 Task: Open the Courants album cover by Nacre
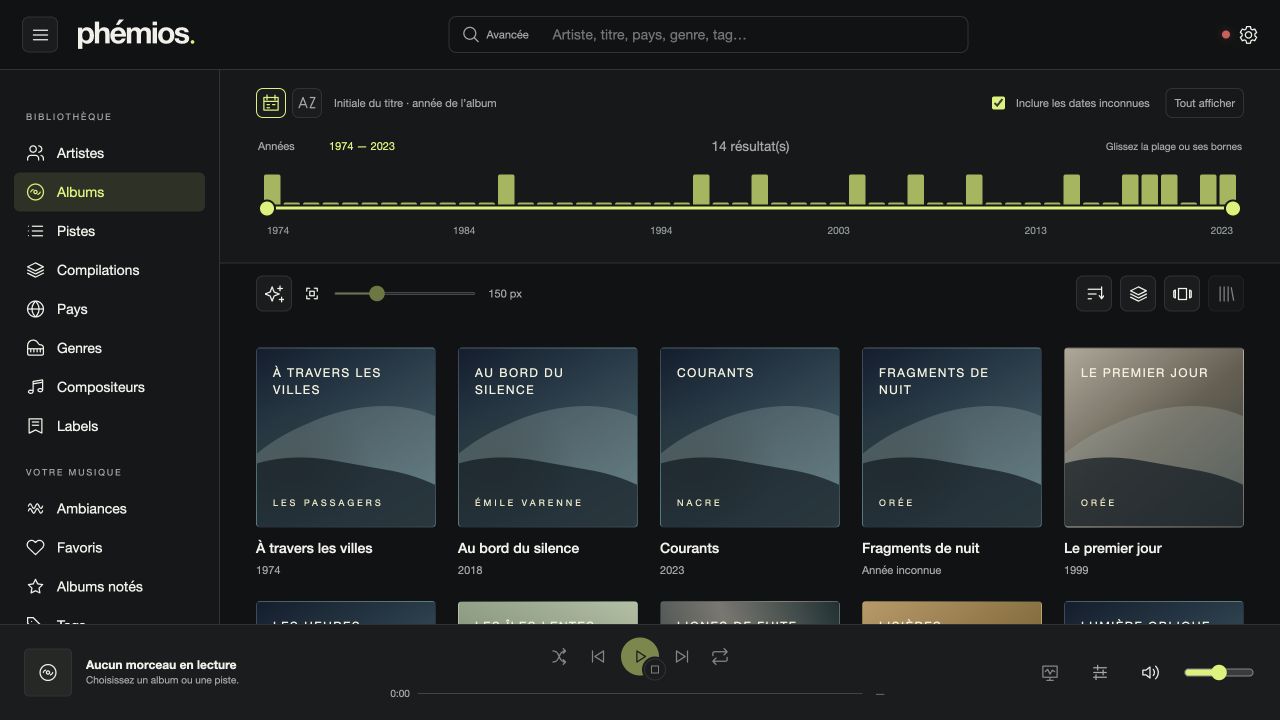(750, 437)
